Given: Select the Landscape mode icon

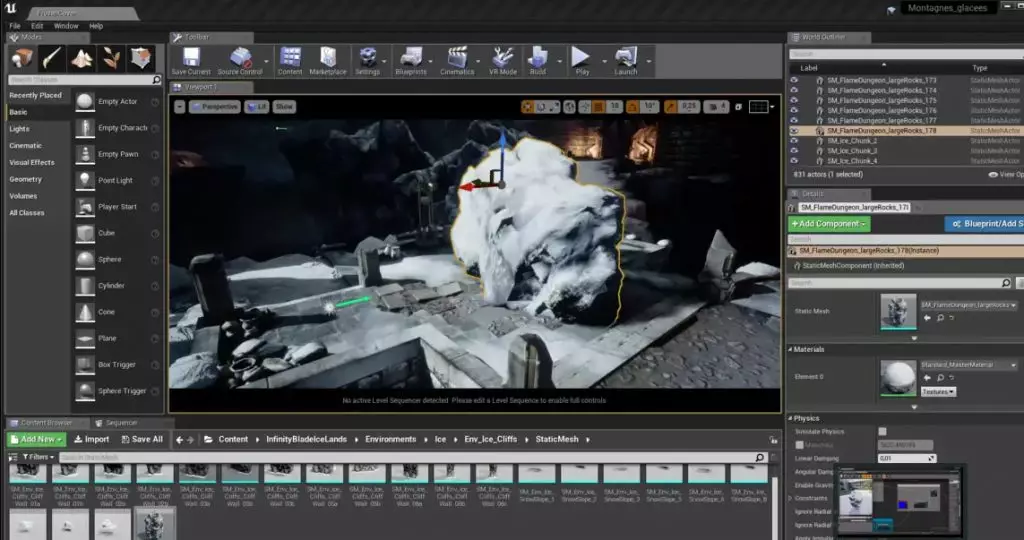Looking at the screenshot, I should click(82, 59).
